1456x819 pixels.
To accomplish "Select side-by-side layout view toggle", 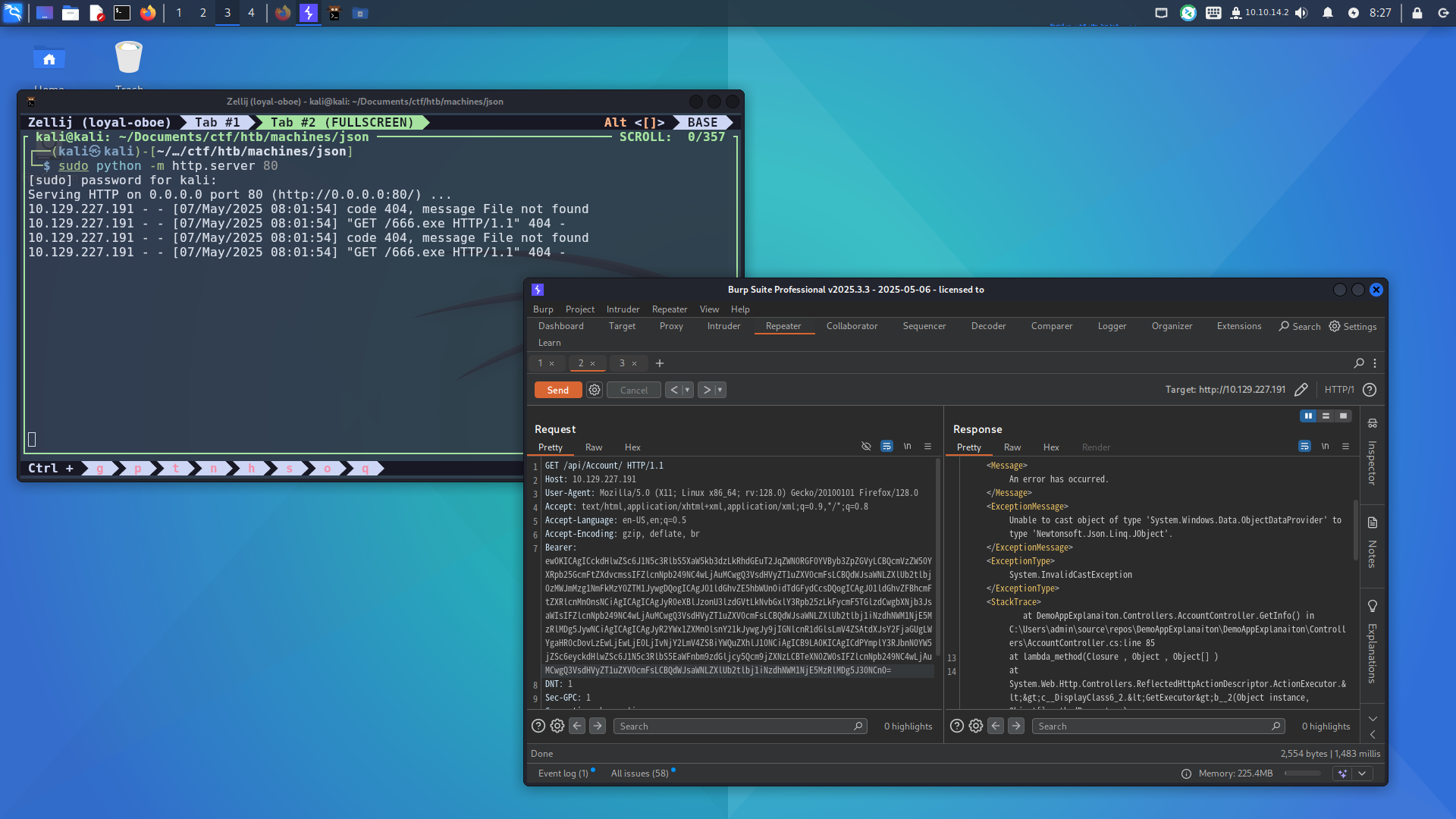I will tap(1308, 416).
